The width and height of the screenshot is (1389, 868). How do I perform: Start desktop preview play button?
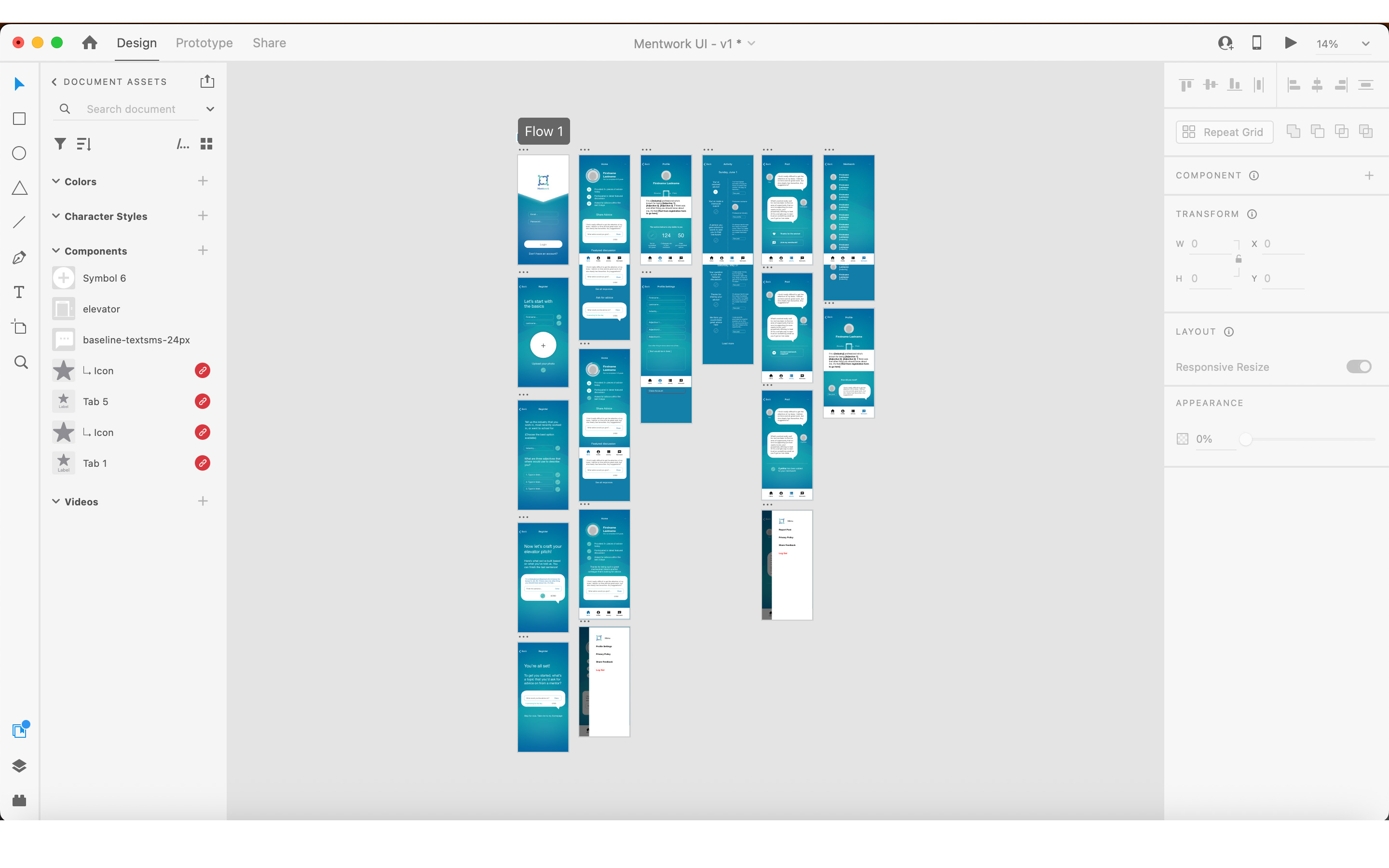tap(1290, 42)
